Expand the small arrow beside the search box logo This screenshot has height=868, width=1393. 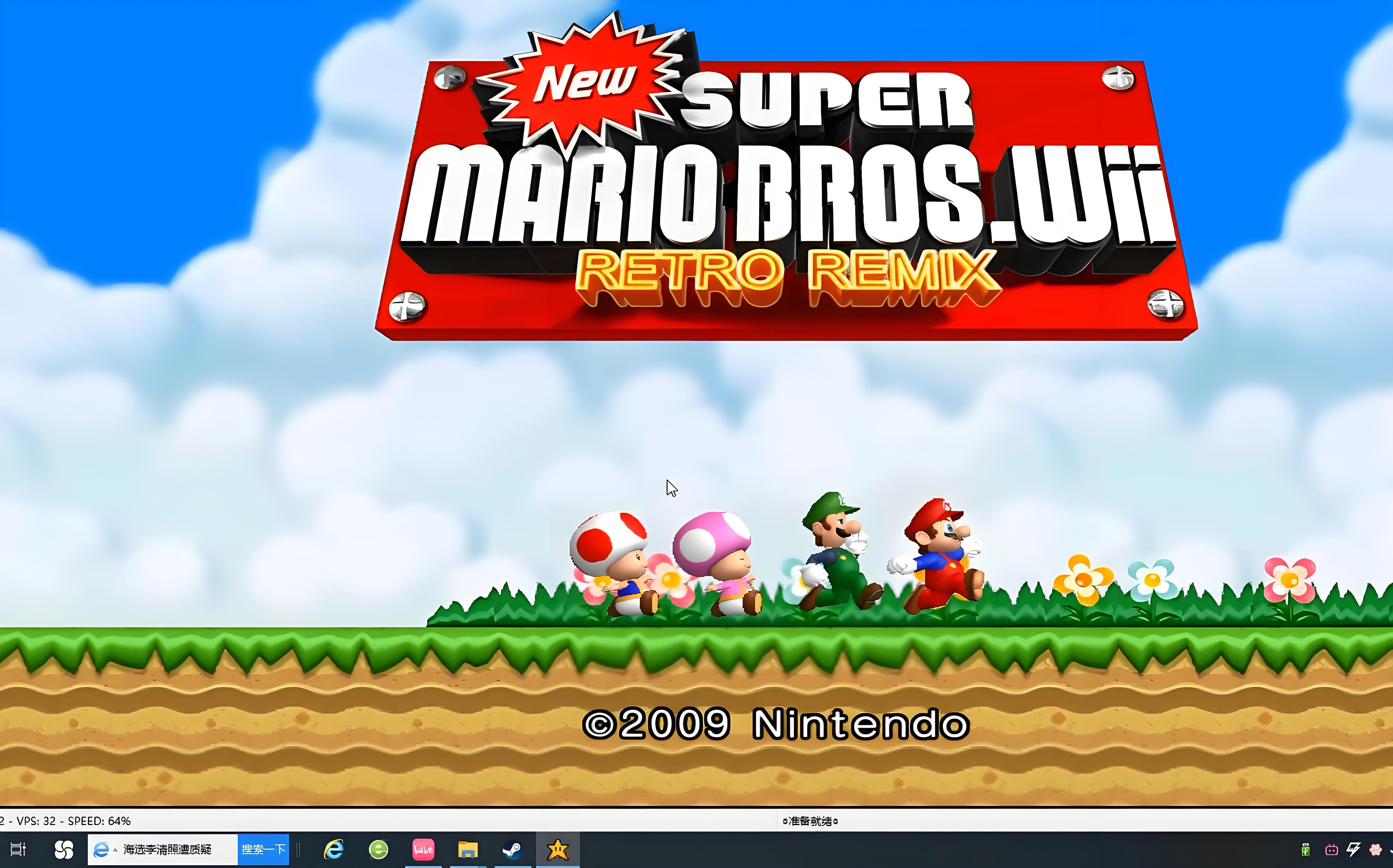coord(116,850)
